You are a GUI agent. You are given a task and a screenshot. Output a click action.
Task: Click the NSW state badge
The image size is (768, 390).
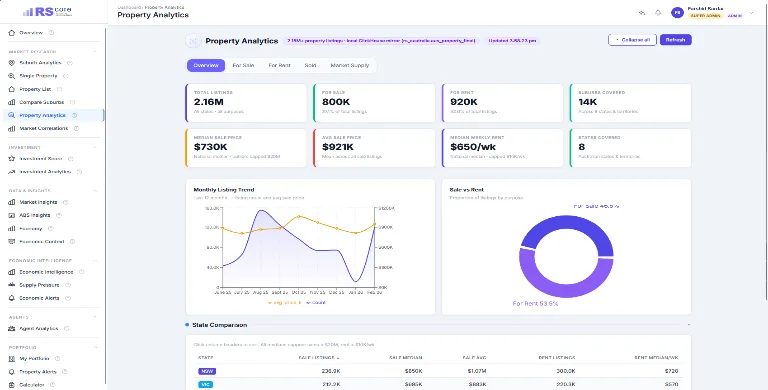point(207,371)
